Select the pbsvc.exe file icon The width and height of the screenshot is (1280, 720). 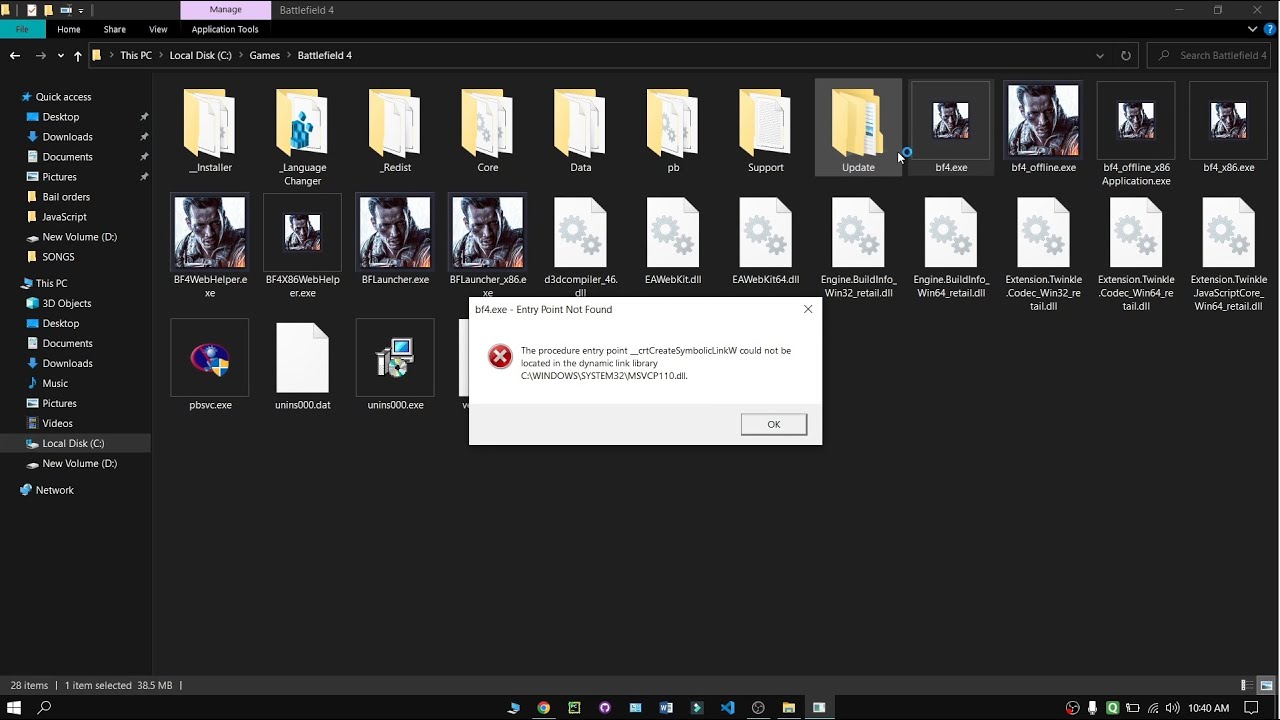click(210, 358)
